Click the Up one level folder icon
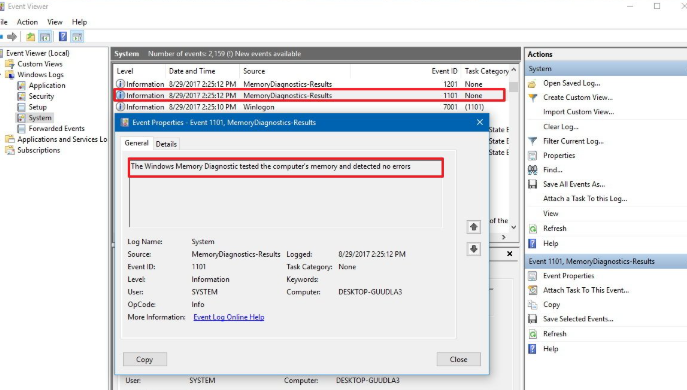687x390 pixels. (x=30, y=37)
